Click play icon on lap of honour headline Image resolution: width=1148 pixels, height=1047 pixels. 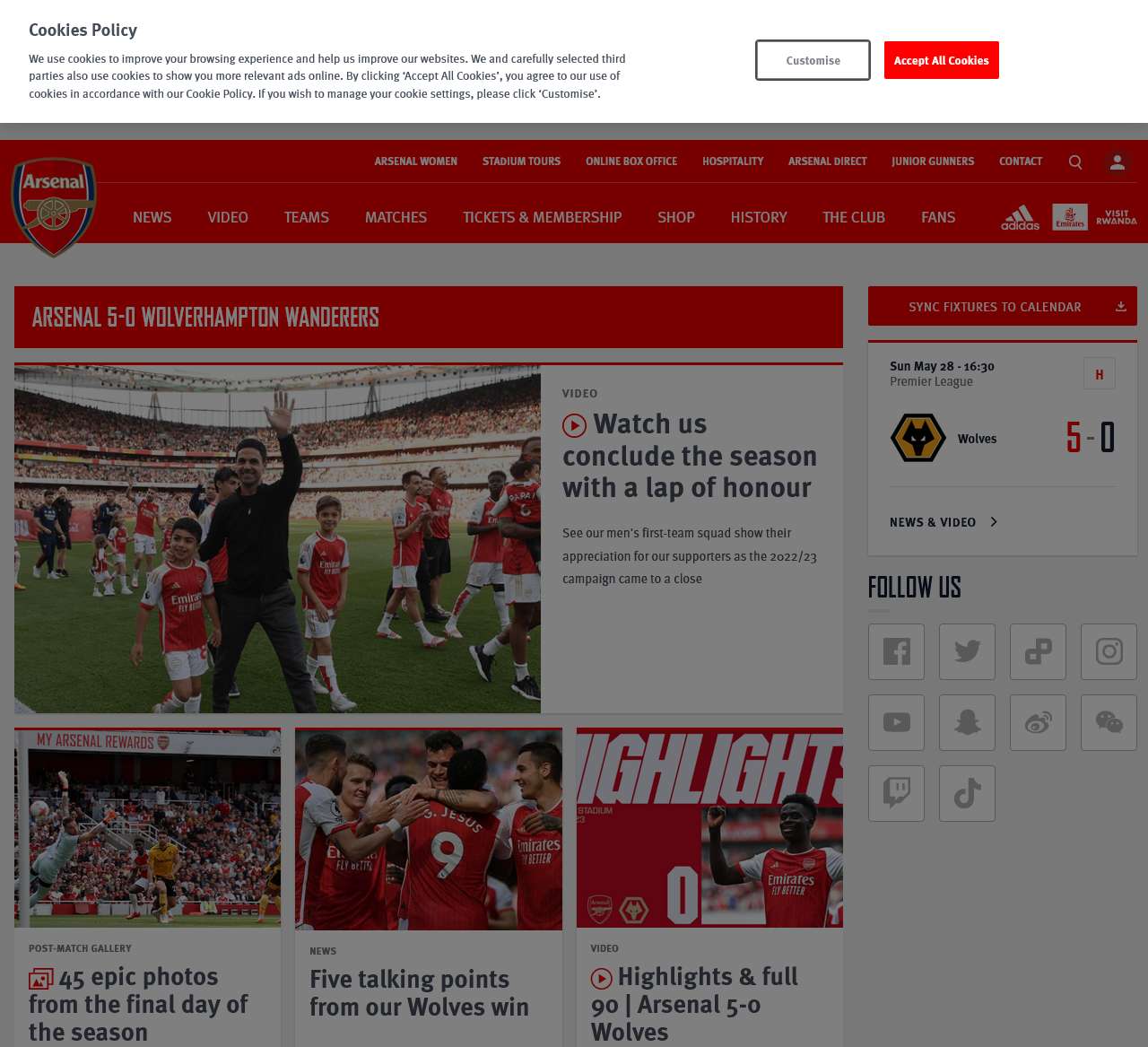(574, 425)
